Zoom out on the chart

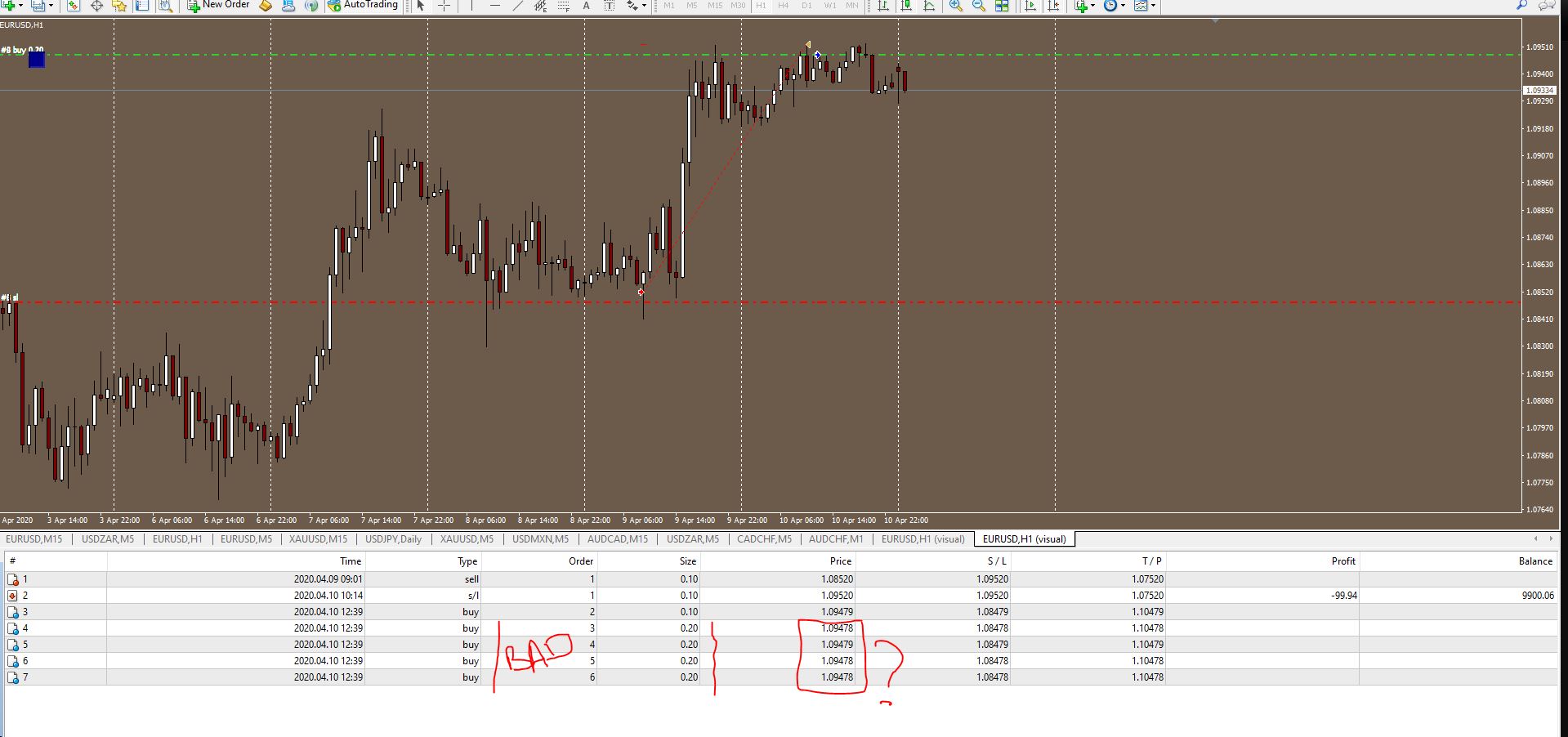[x=979, y=6]
